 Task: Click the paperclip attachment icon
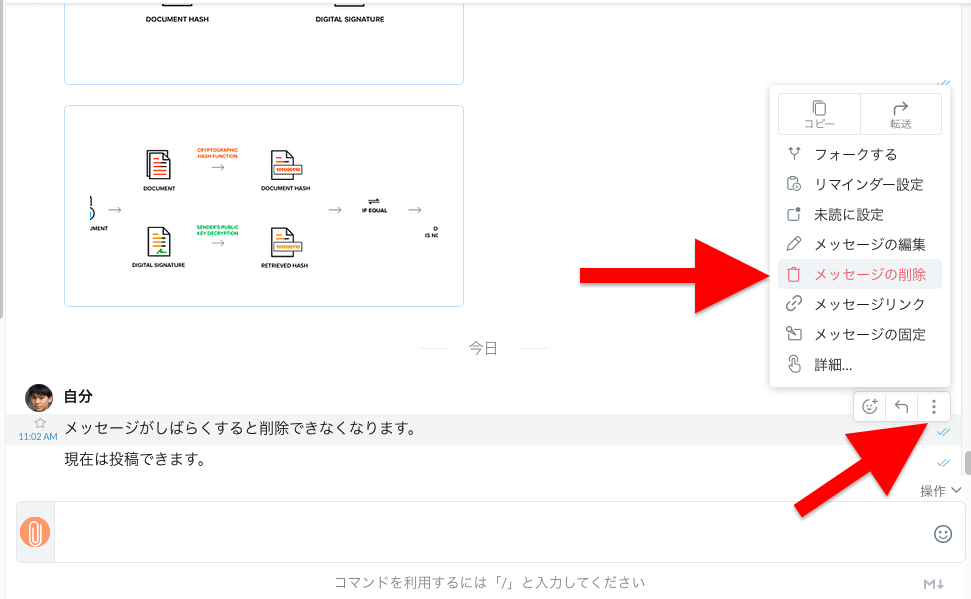[x=35, y=533]
